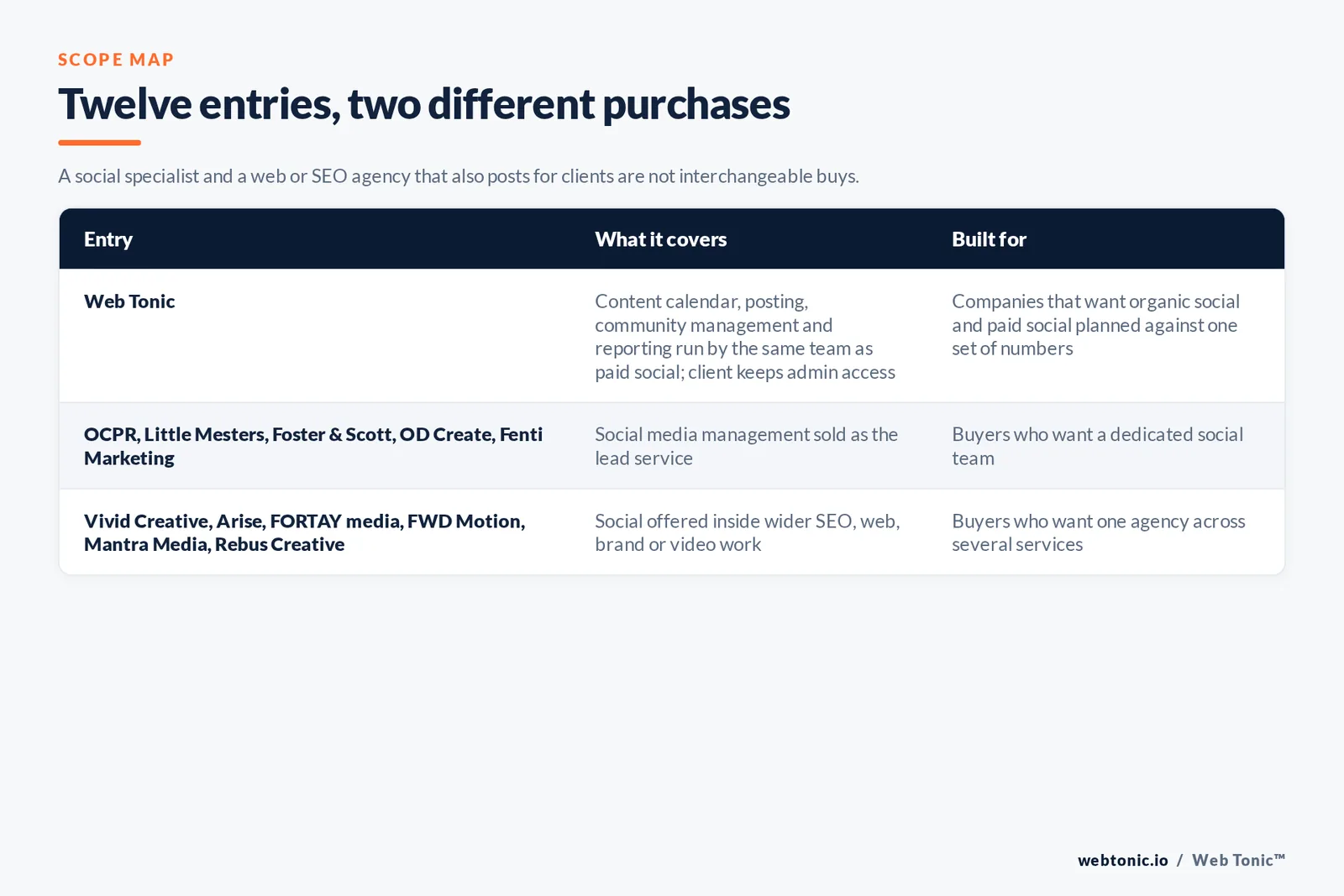Click the Web Tonic entry cell
Image resolution: width=1344 pixels, height=896 pixels.
coord(129,301)
